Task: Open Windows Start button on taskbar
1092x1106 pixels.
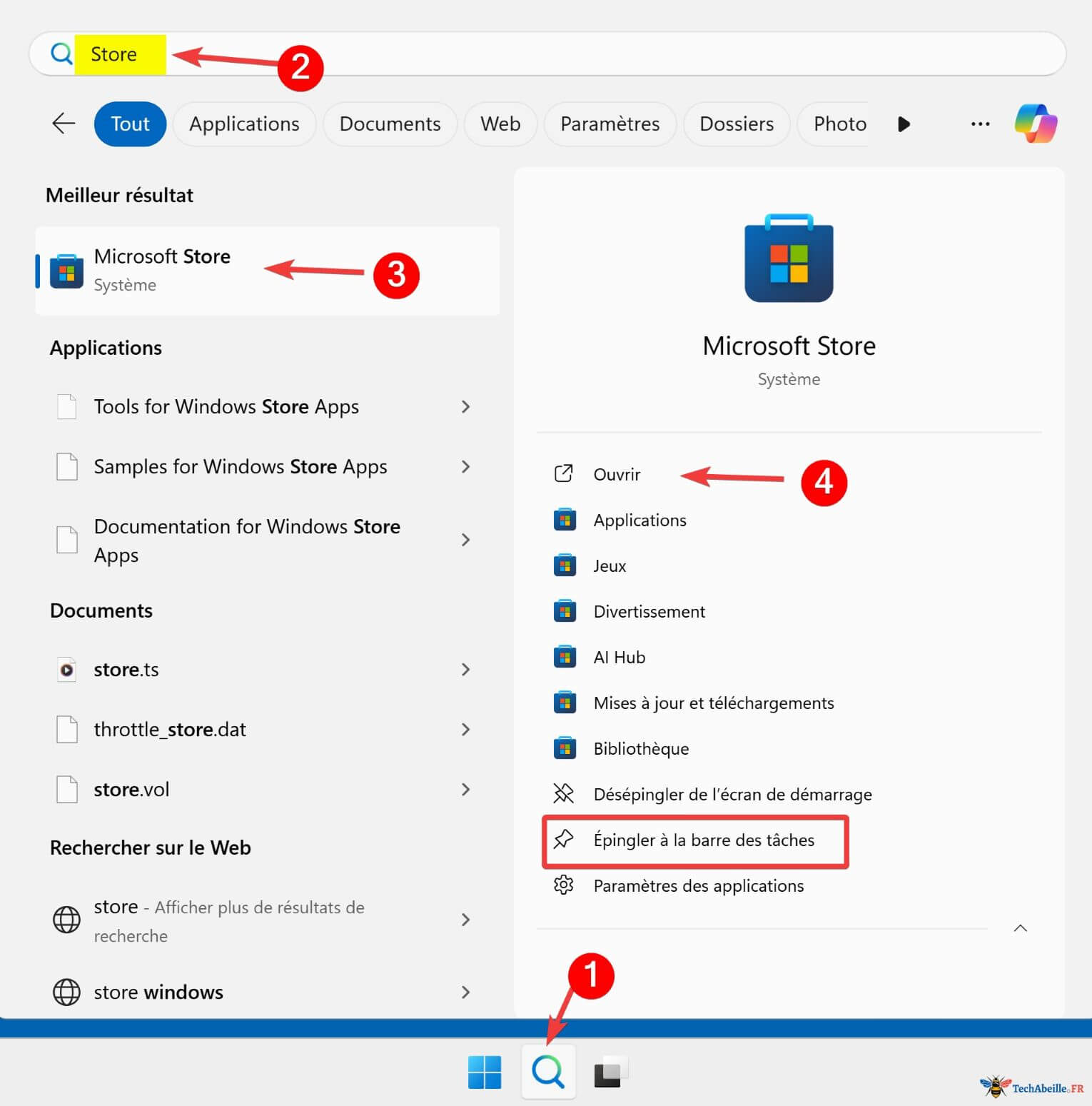Action: [x=485, y=1072]
